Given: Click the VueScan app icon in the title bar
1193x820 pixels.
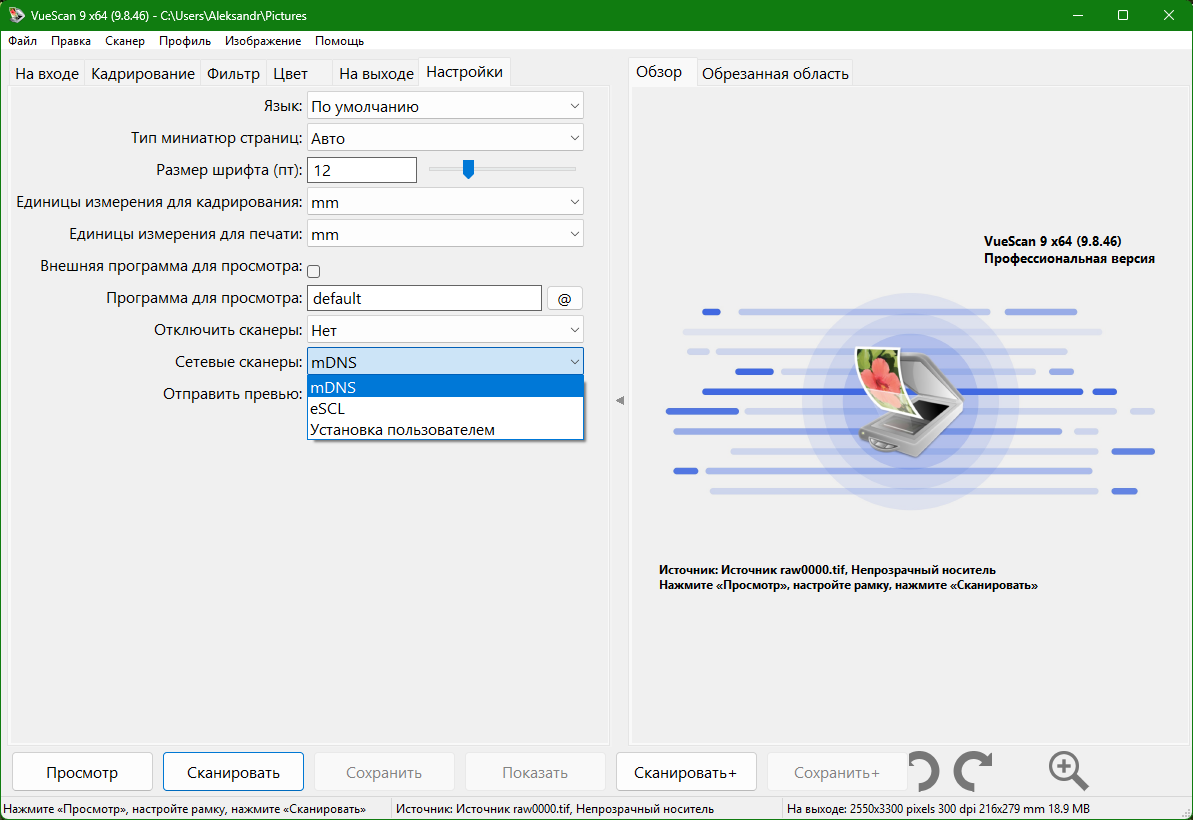Looking at the screenshot, I should (x=16, y=15).
